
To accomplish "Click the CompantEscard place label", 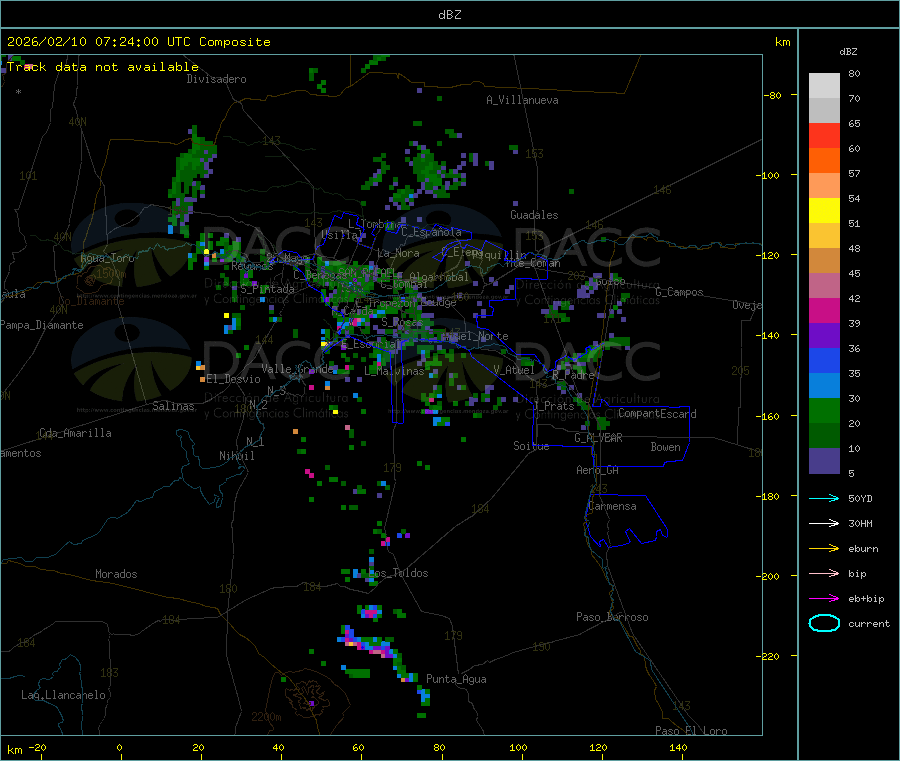I will 657,413.
